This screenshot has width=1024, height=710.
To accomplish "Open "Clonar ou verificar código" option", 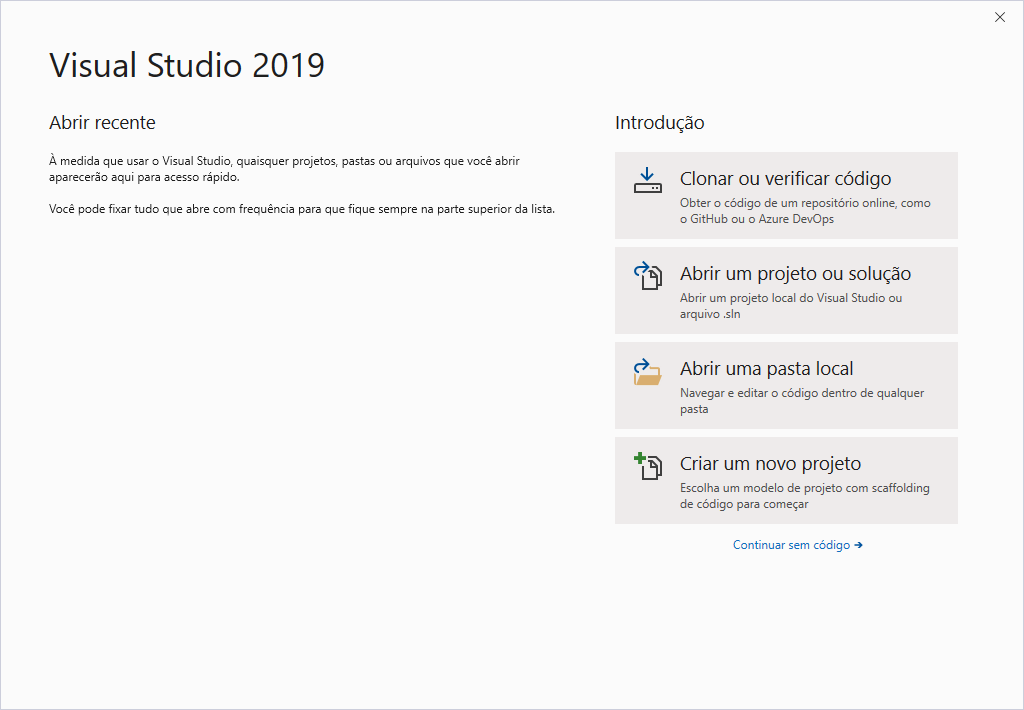I will click(786, 195).
